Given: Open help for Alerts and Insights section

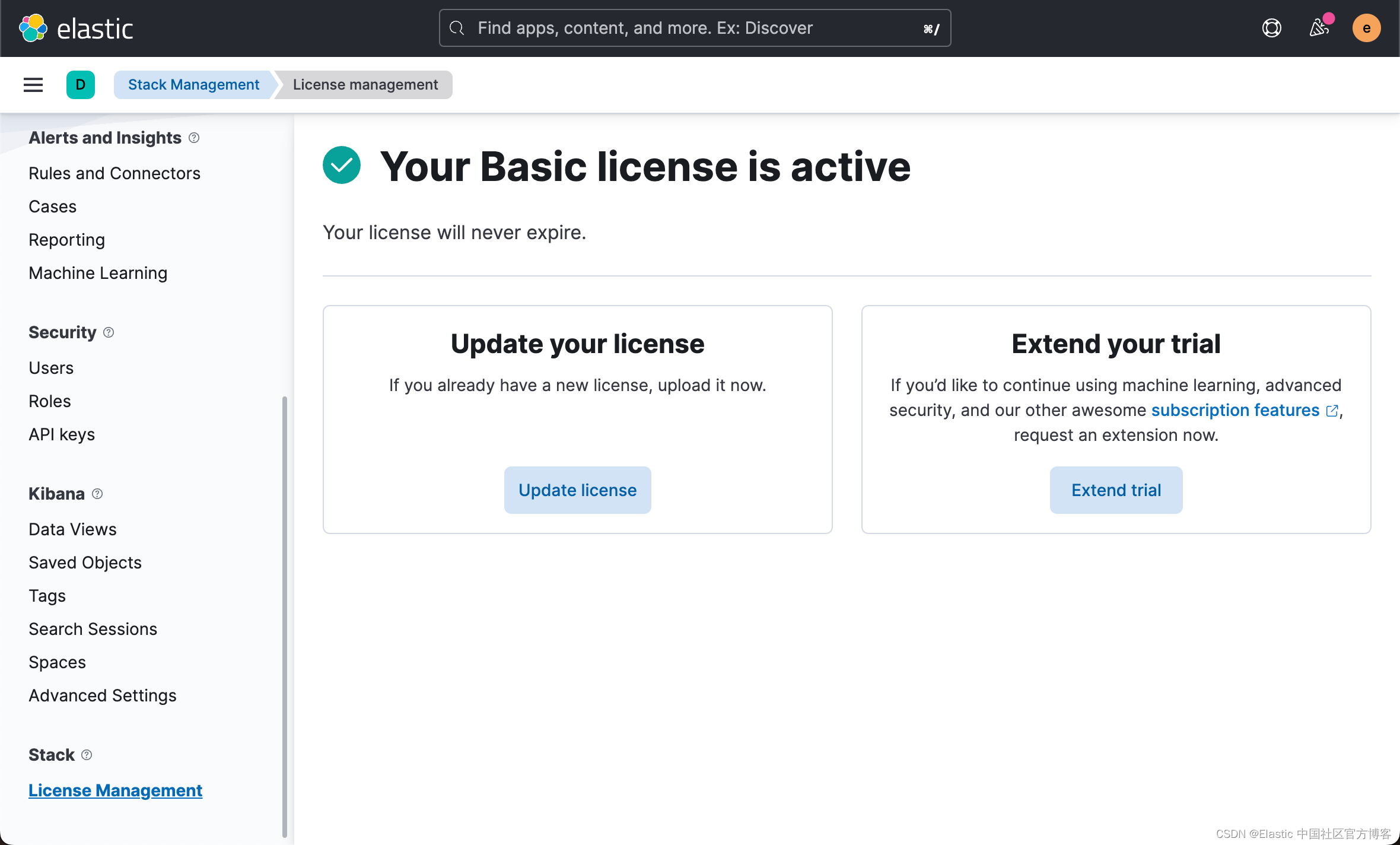Looking at the screenshot, I should (194, 137).
